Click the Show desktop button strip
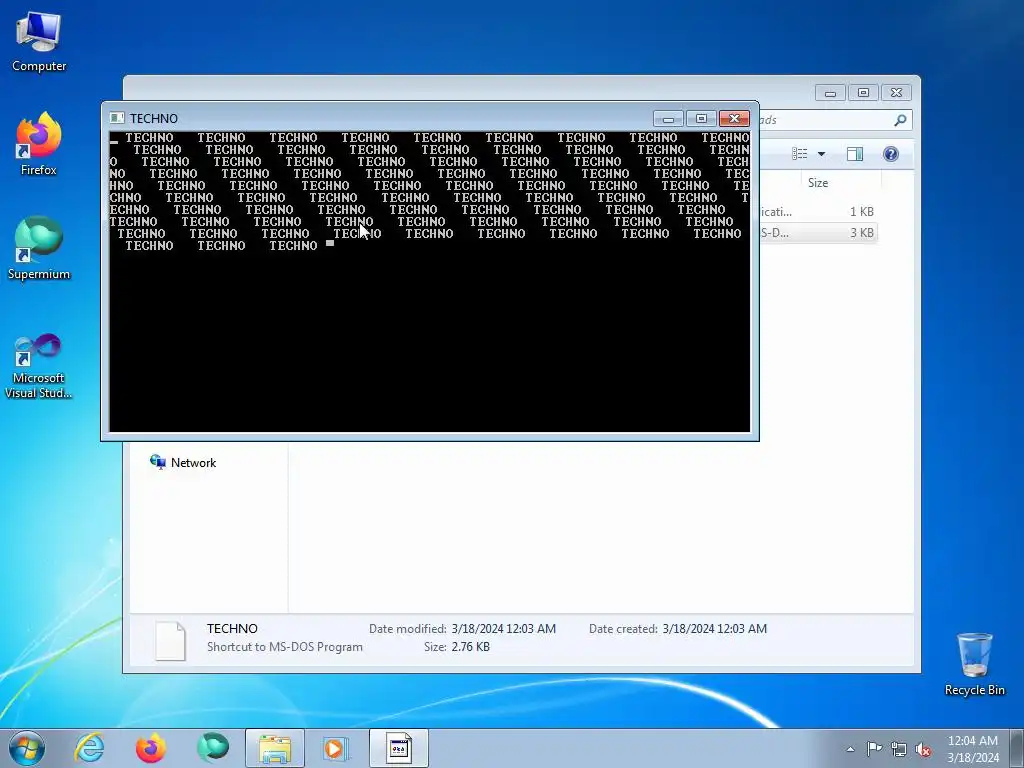This screenshot has width=1024, height=768. coord(1017,748)
